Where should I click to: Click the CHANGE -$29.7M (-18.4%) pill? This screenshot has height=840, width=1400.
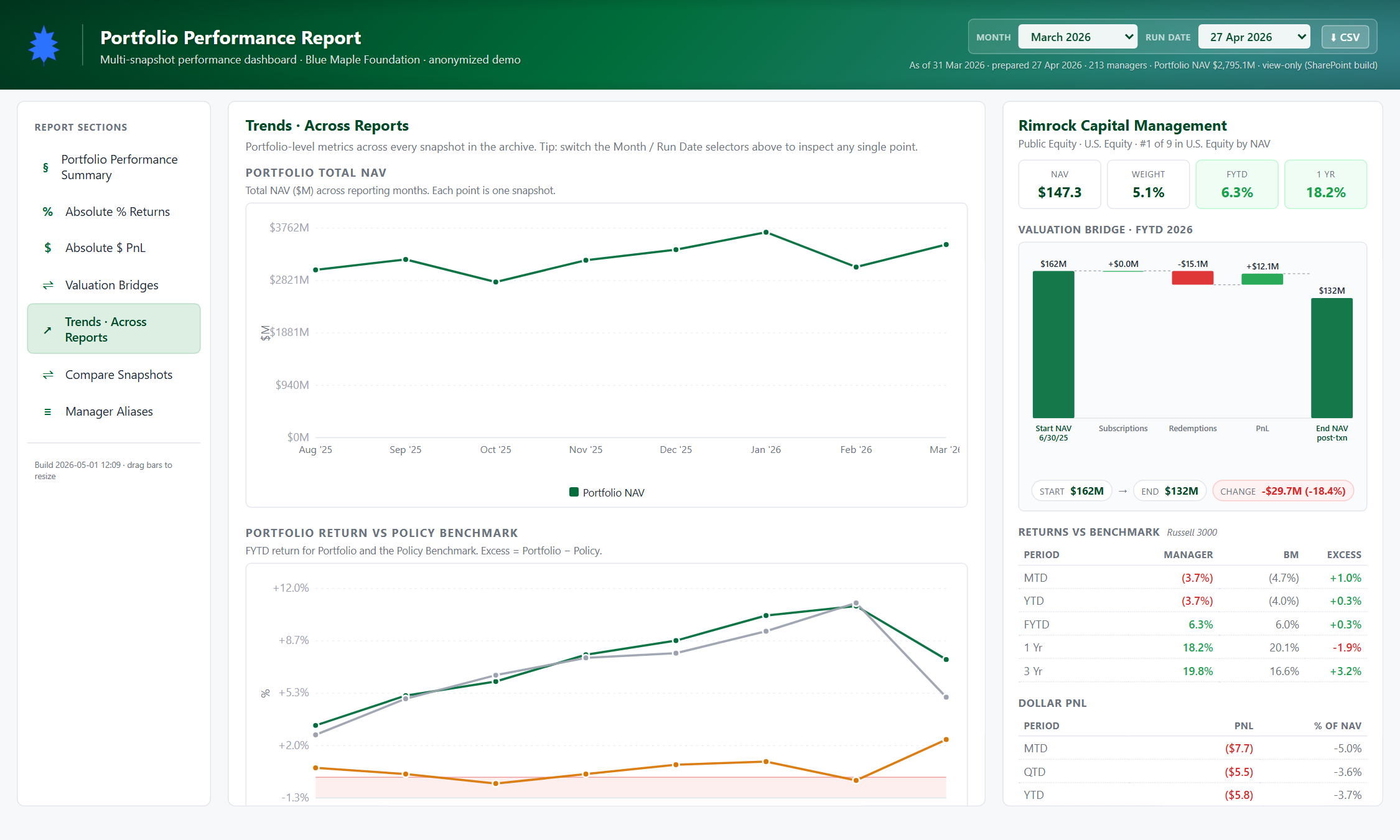click(1283, 491)
